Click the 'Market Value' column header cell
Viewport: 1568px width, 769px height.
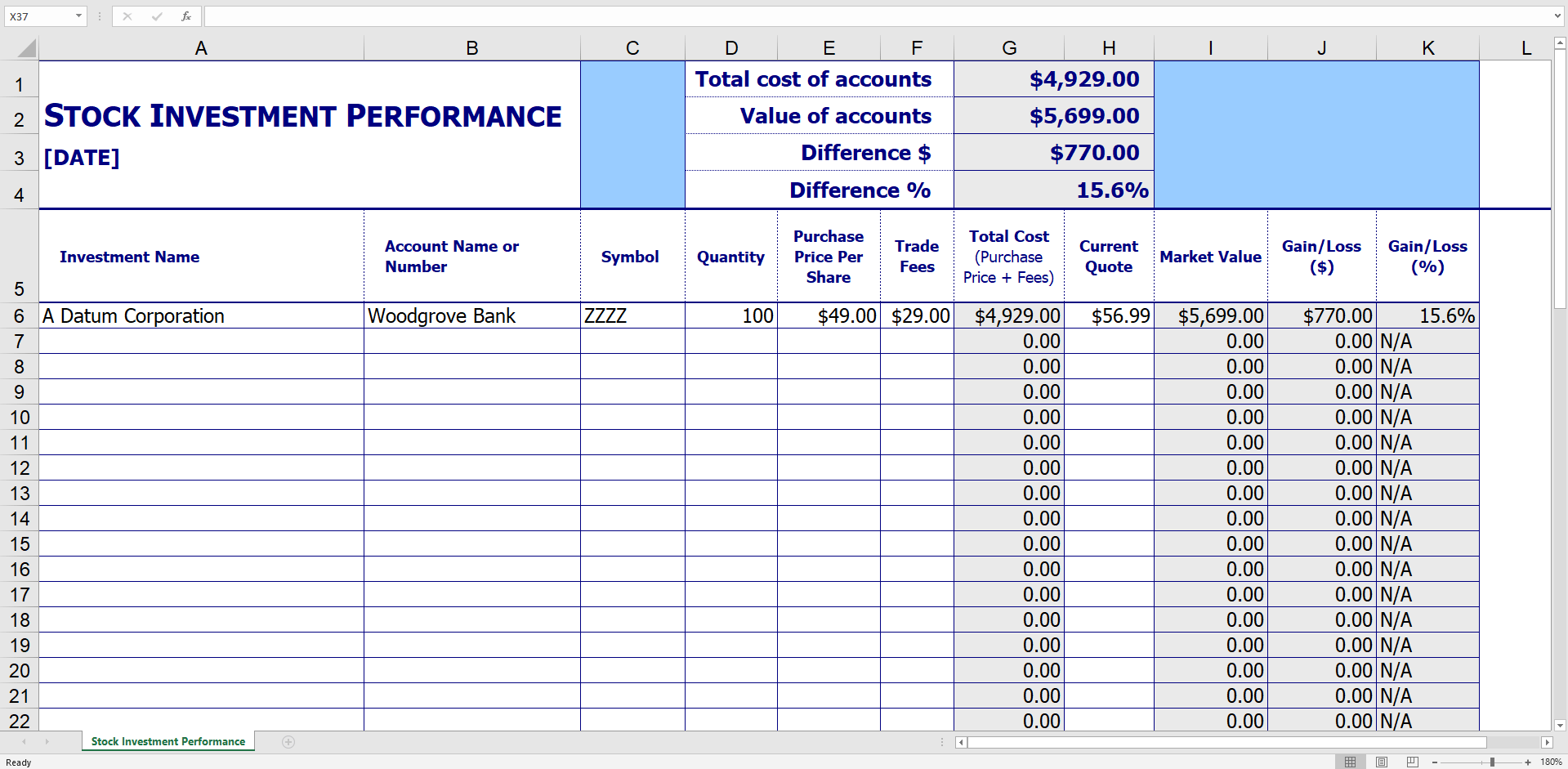[x=1210, y=257]
